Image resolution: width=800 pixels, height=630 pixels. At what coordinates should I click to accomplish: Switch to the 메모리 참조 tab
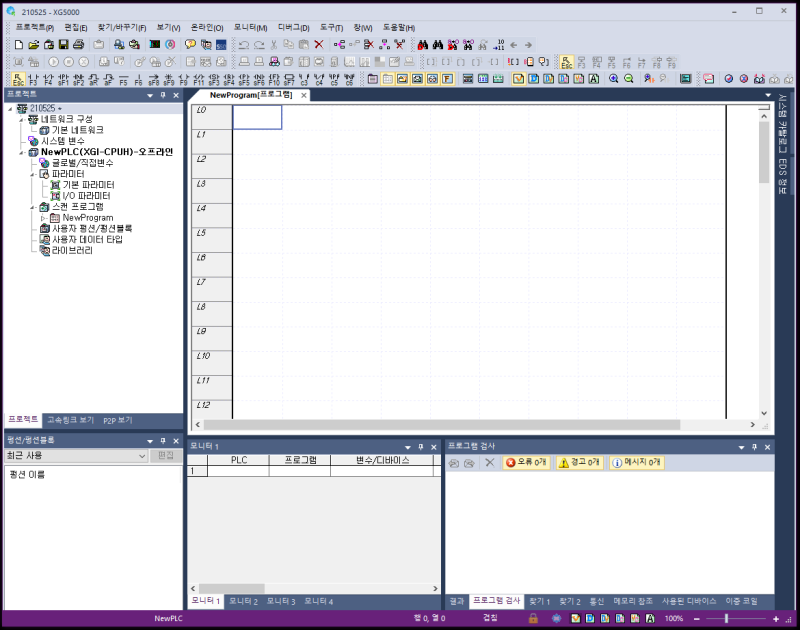click(x=632, y=601)
